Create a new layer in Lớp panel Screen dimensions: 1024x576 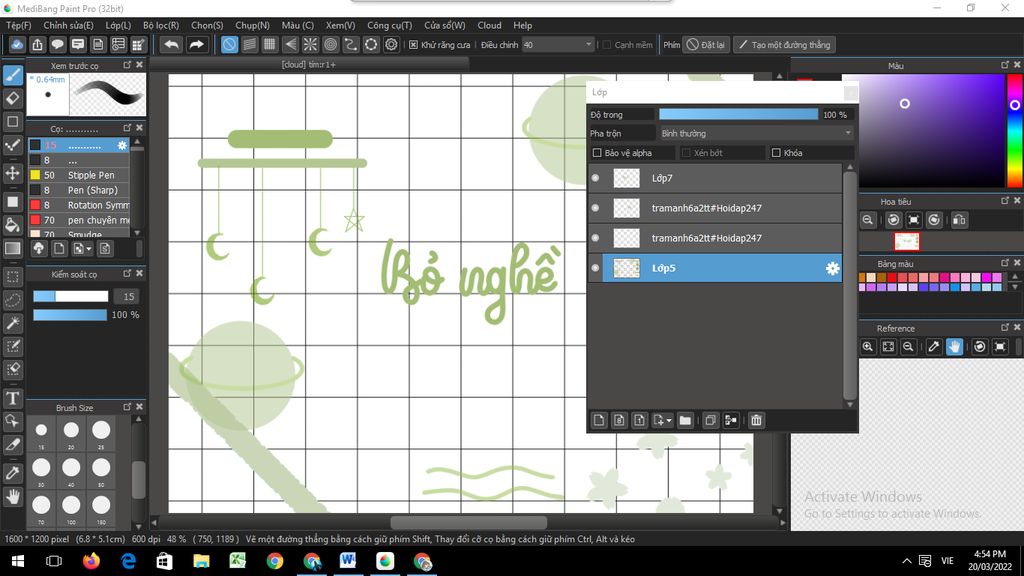[599, 420]
